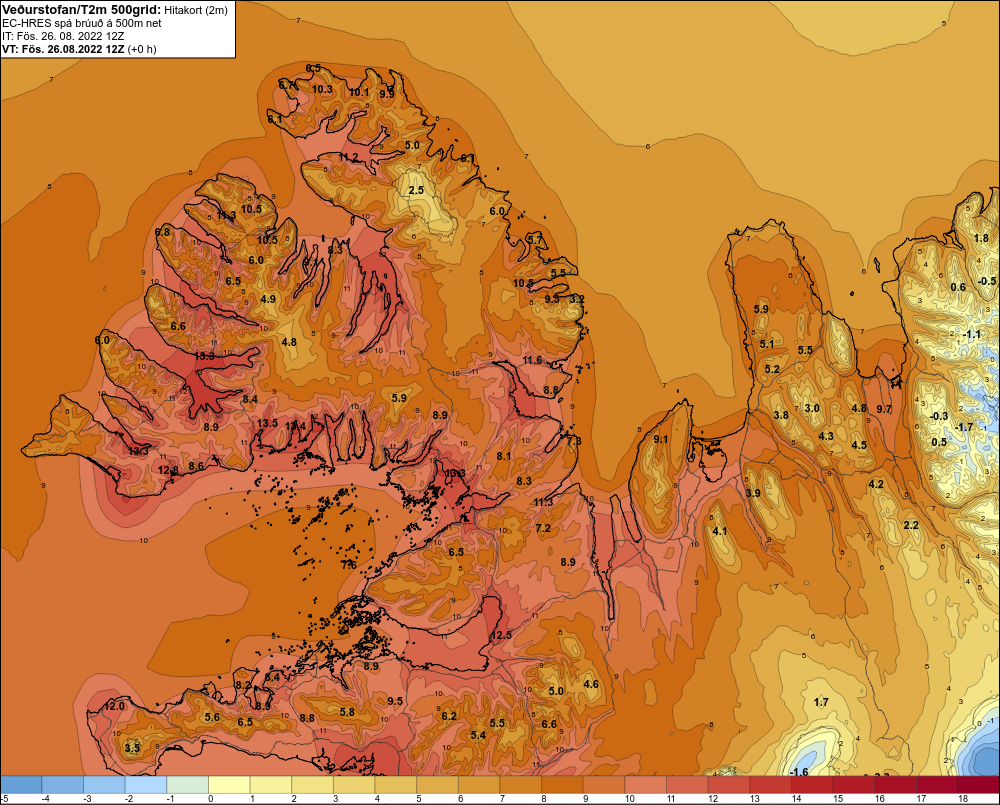Image resolution: width=1000 pixels, height=805 pixels.
Task: Click the 'Veðurstofan/T2m 500grid:' title text
Action: (x=82, y=10)
